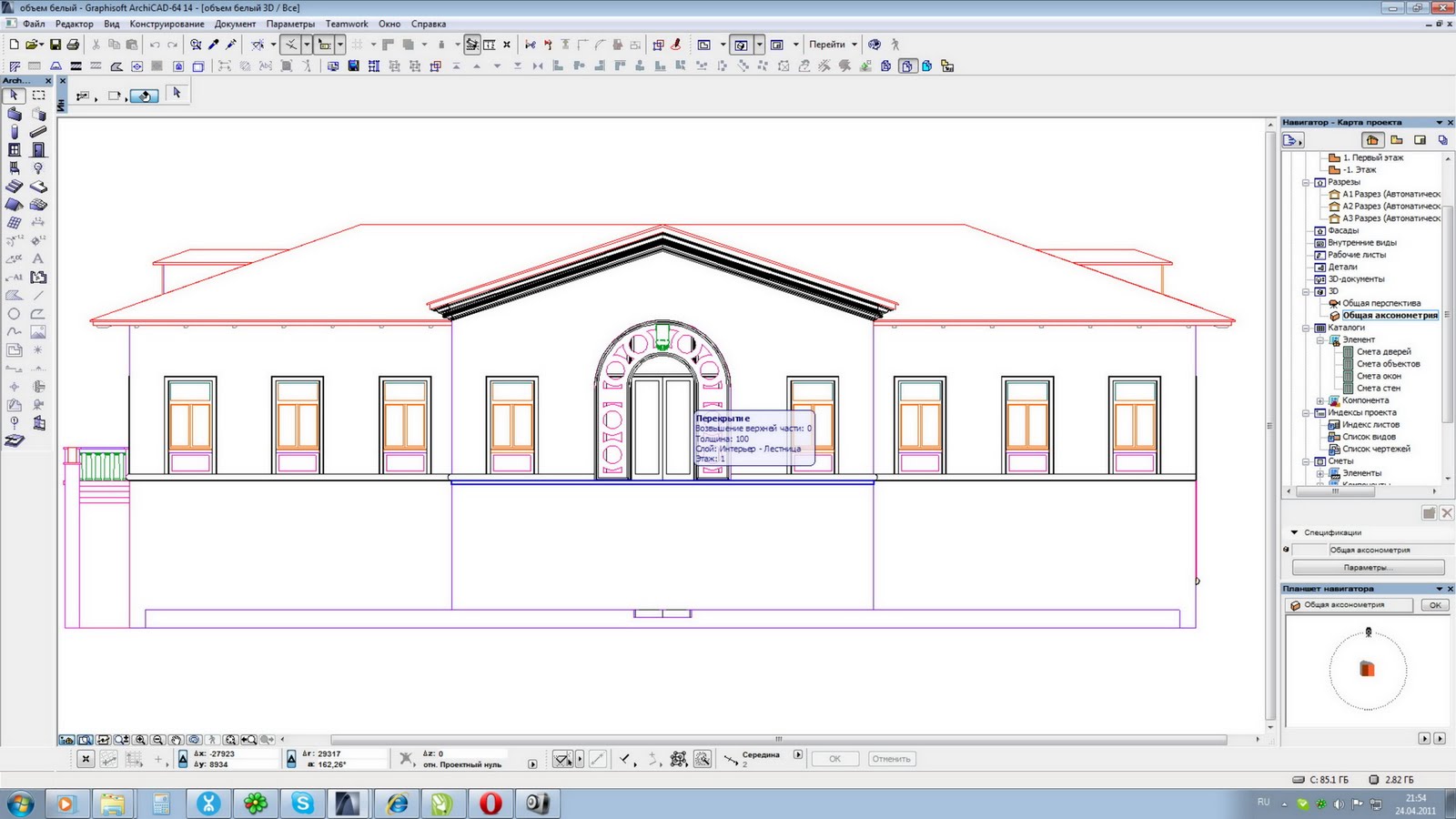The image size is (1456, 819).
Task: Choose the Circle/Arc tool
Action: (15, 314)
